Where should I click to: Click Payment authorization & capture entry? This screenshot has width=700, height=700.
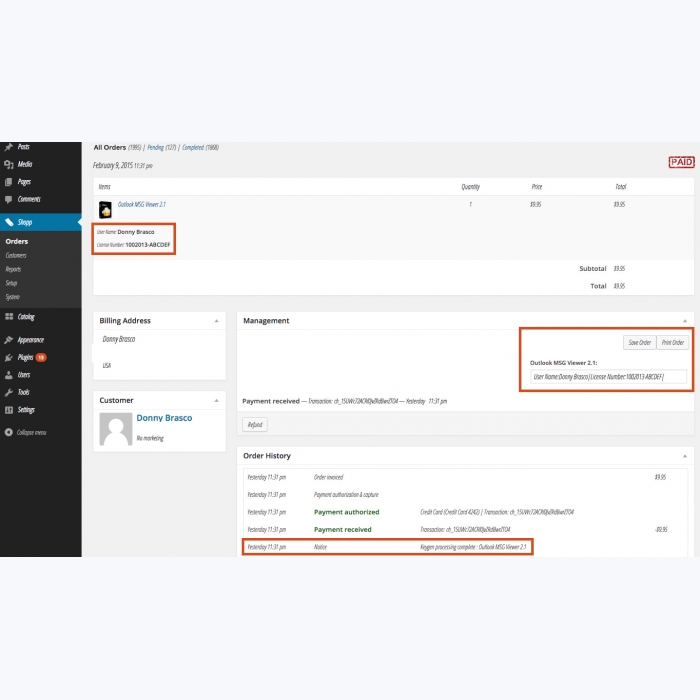pos(346,495)
